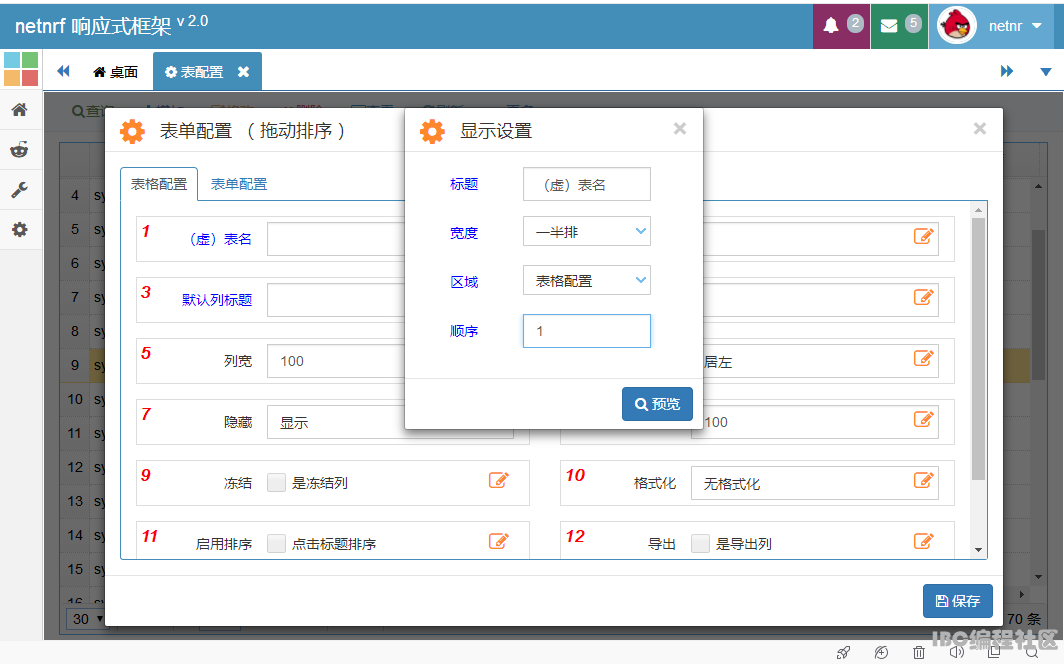The height and width of the screenshot is (664, 1064).
Task: Edit icon for 格式化 row
Action: click(x=924, y=480)
